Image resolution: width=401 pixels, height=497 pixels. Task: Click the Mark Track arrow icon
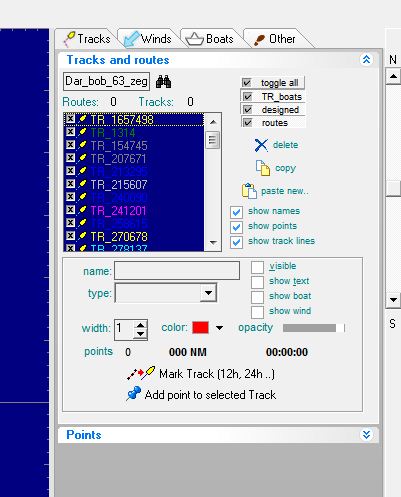pyautogui.click(x=141, y=373)
